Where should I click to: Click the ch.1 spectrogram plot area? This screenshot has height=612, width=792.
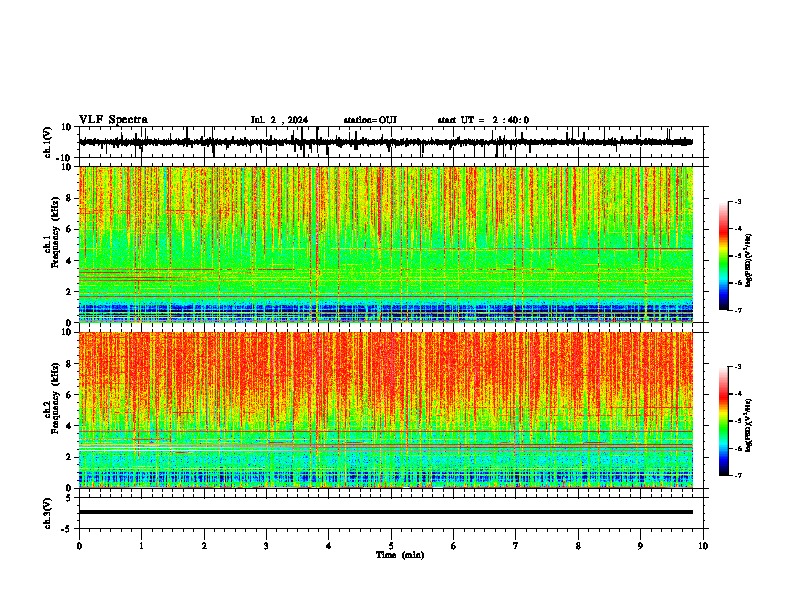point(386,244)
